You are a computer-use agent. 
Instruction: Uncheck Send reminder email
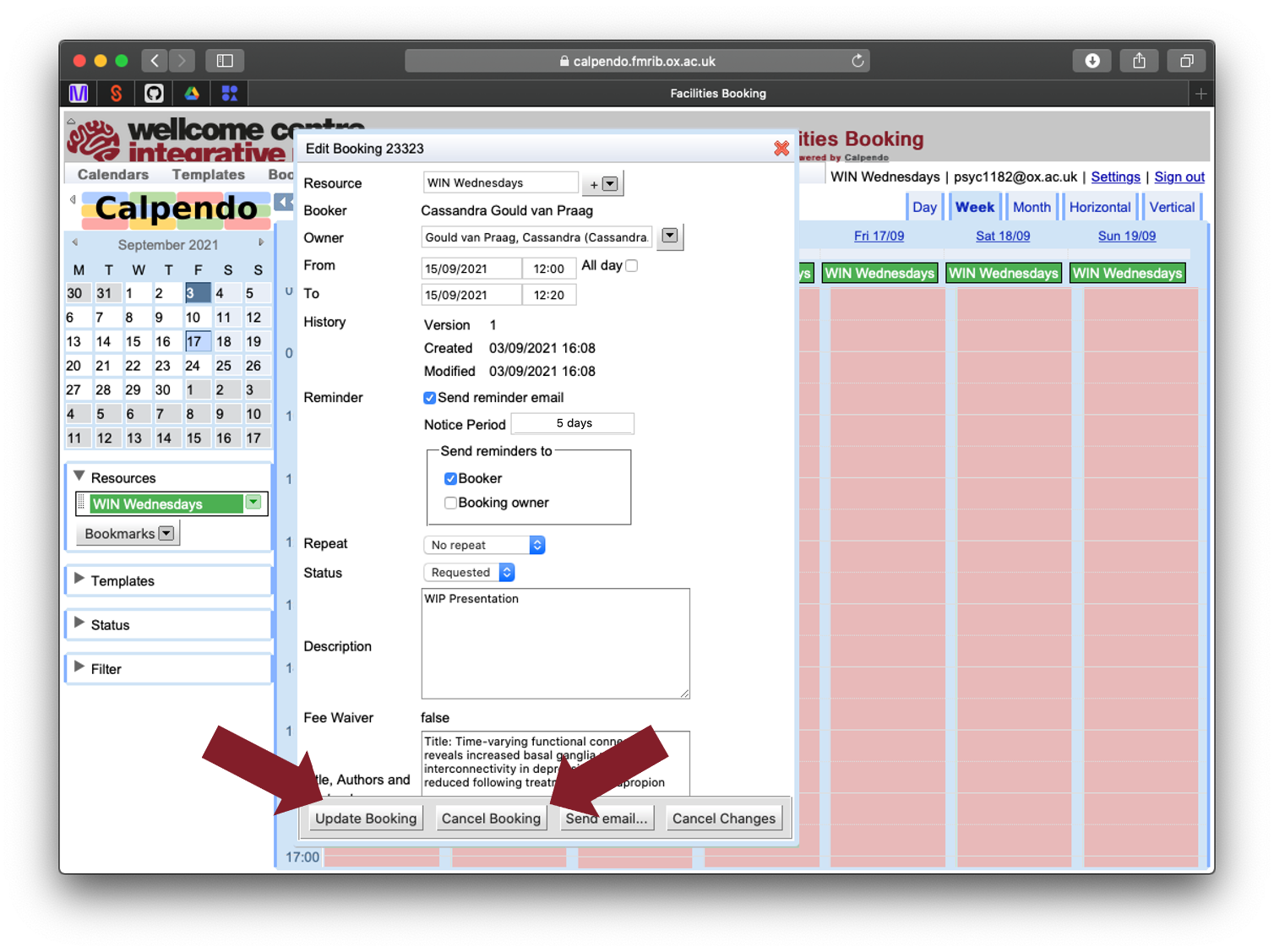tap(429, 398)
